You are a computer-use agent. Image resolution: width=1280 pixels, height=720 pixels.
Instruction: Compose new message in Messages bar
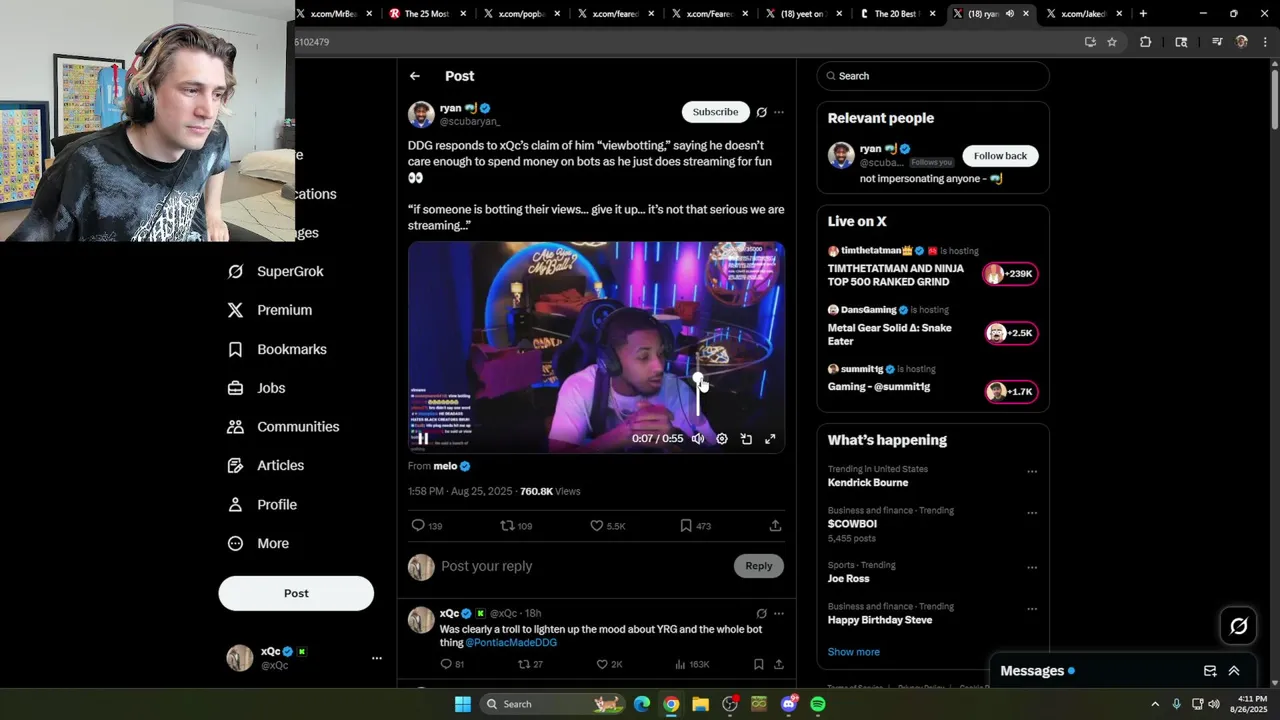click(x=1210, y=671)
